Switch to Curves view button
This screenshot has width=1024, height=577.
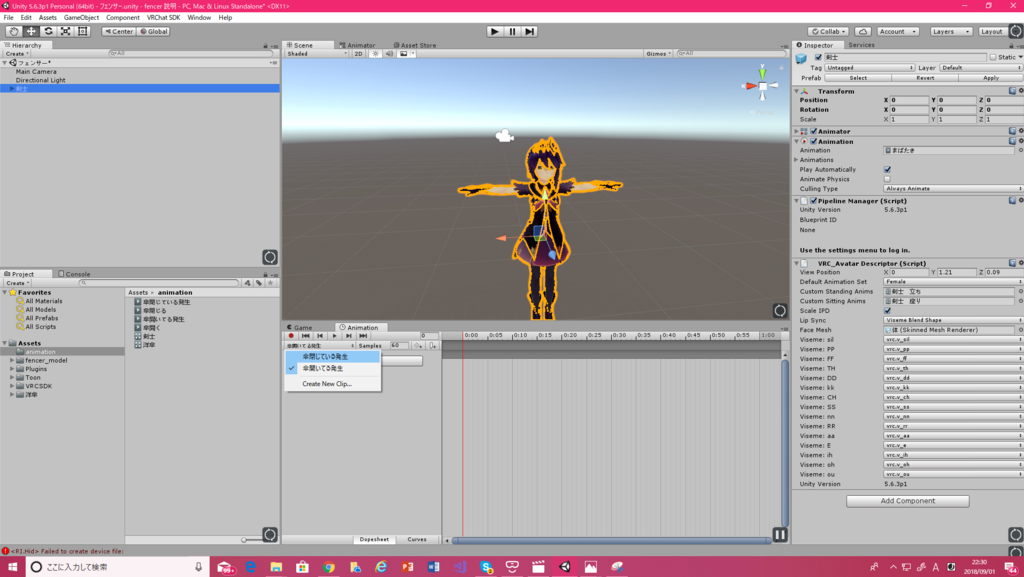pos(417,540)
